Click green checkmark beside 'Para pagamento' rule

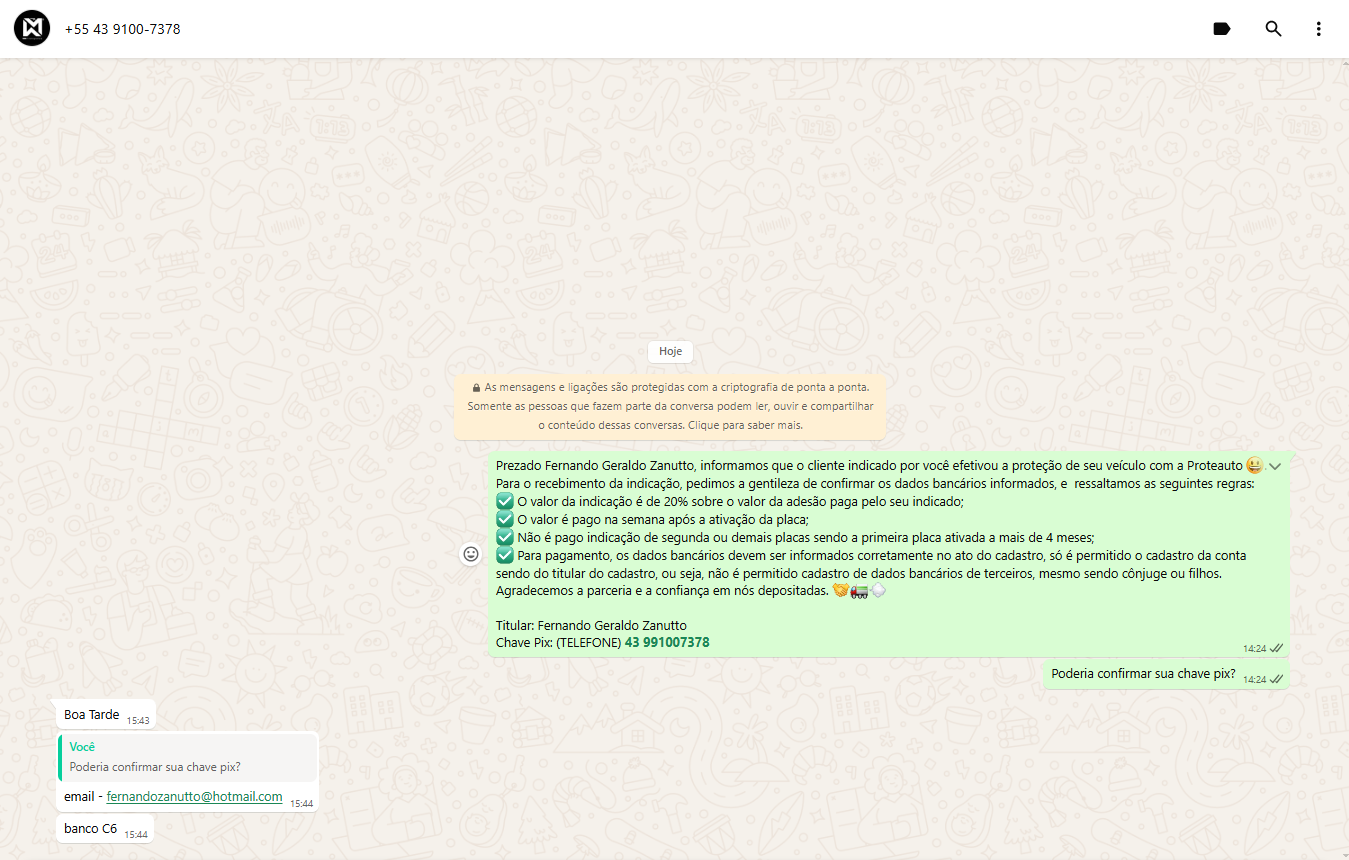[x=505, y=555]
